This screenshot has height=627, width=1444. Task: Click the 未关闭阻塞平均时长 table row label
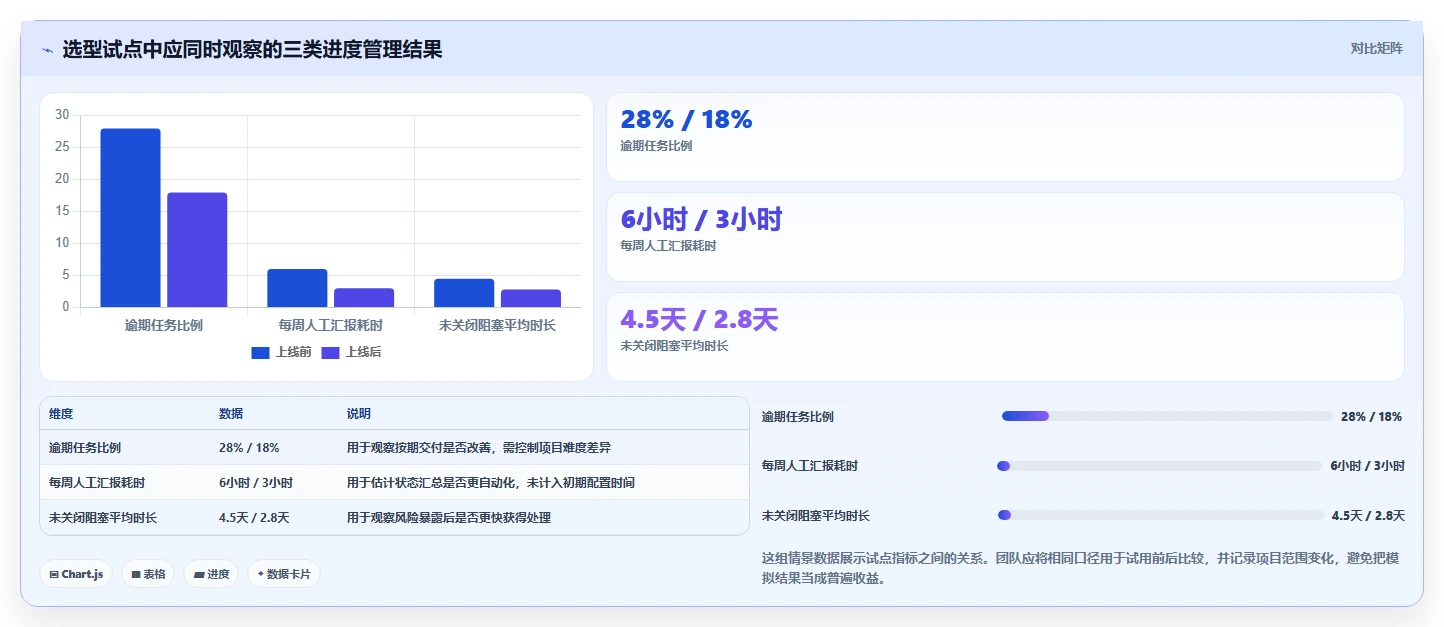103,518
